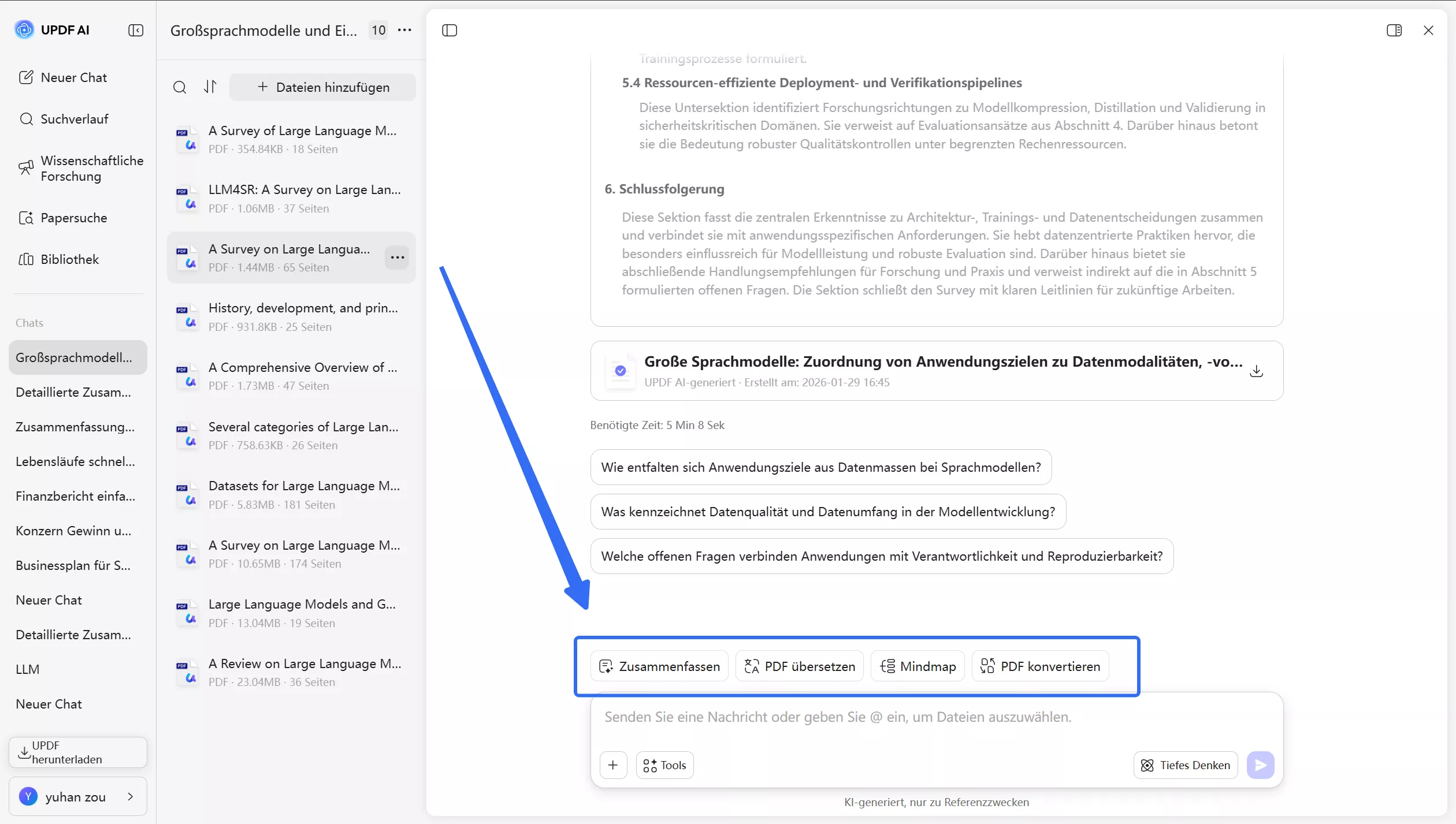Enable Tiefes Denken mode
This screenshot has height=824, width=1456.
(x=1185, y=765)
